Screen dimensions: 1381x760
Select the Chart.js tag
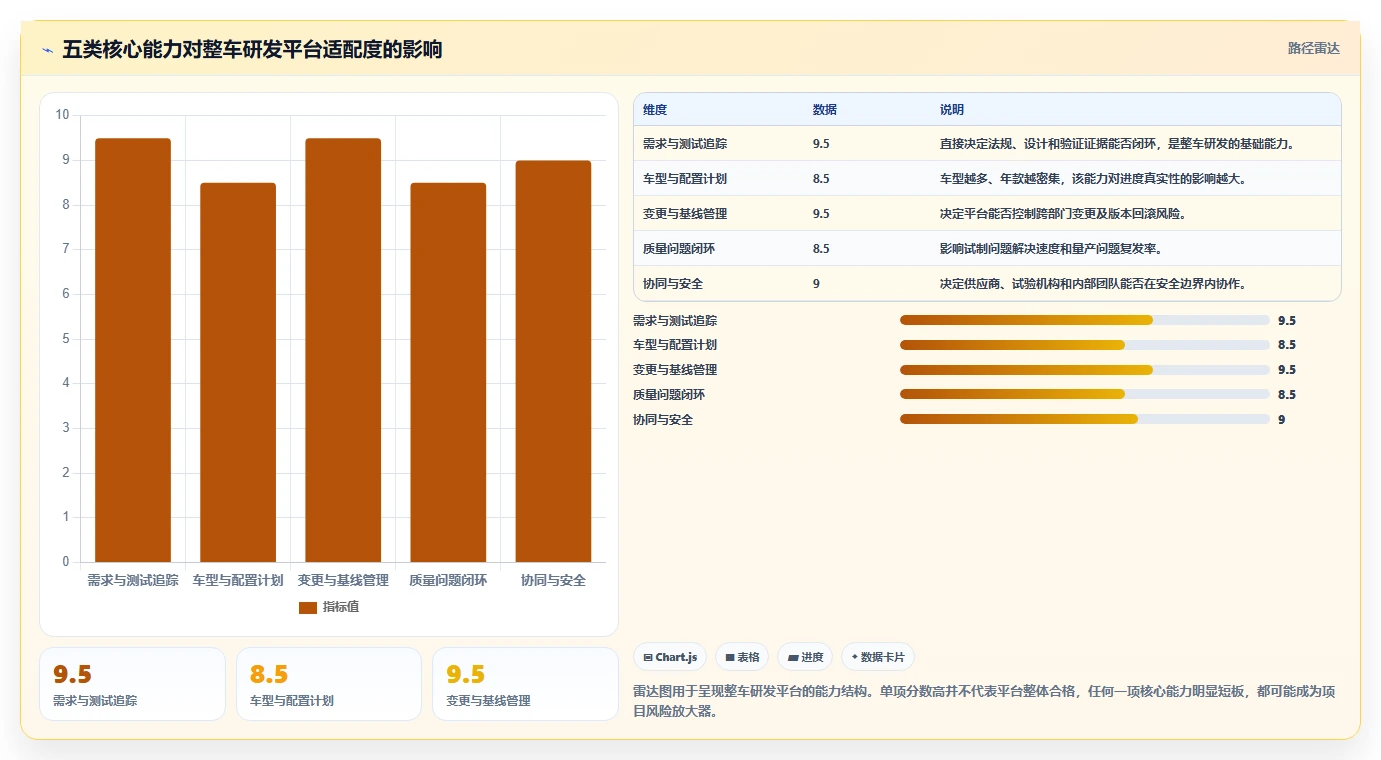(671, 657)
